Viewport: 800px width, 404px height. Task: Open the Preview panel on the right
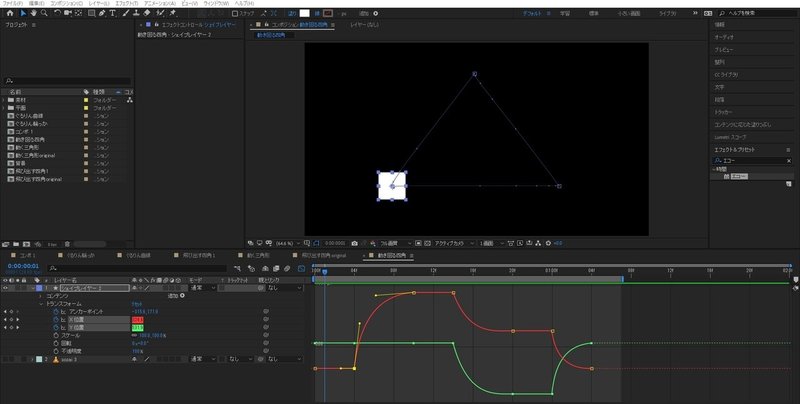pyautogui.click(x=723, y=50)
